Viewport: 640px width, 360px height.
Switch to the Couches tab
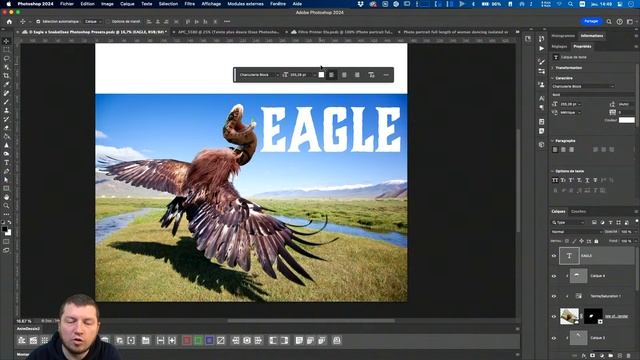point(578,211)
